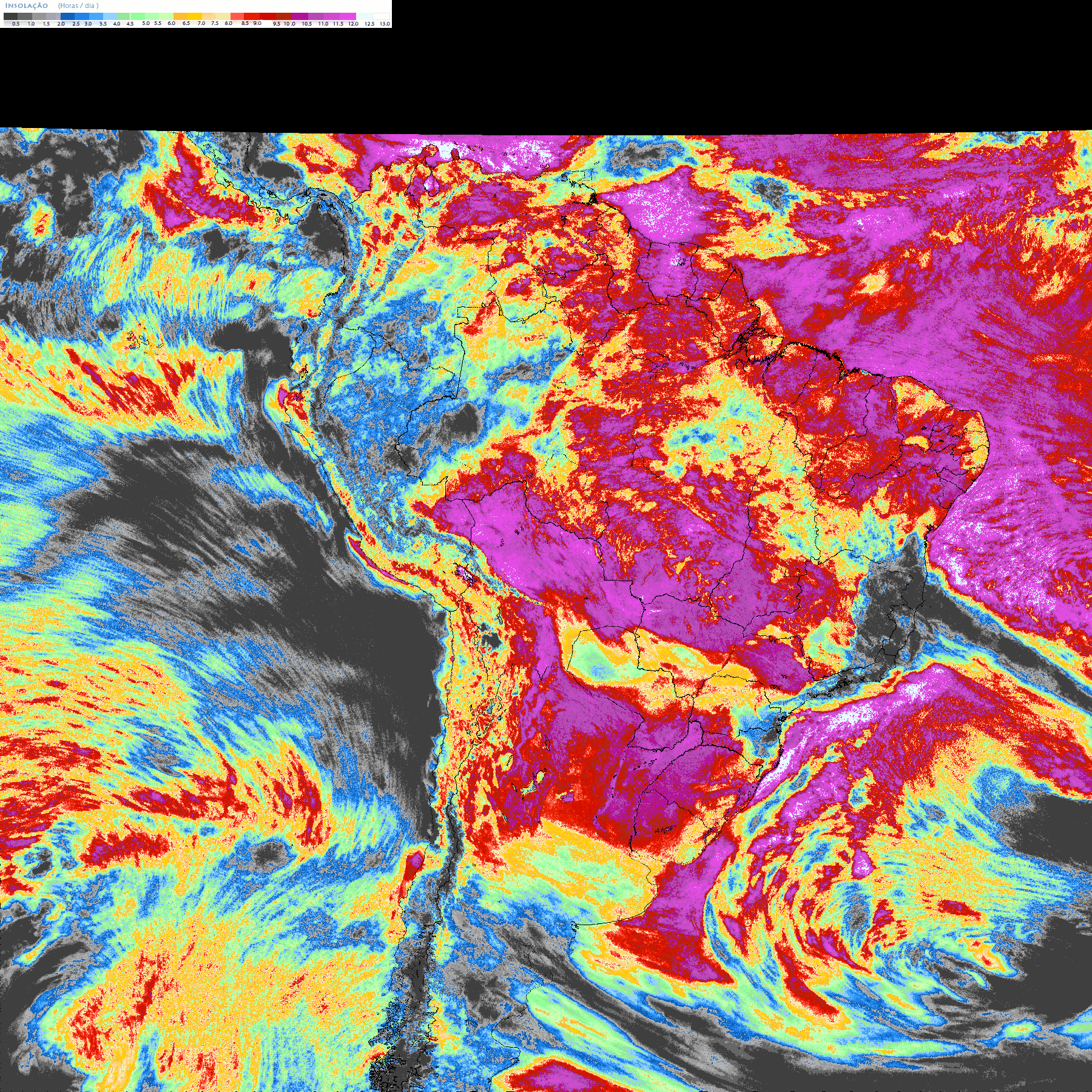The image size is (1092, 1092).
Task: Select the darkest gray legend swatch
Action: [x=10, y=16]
